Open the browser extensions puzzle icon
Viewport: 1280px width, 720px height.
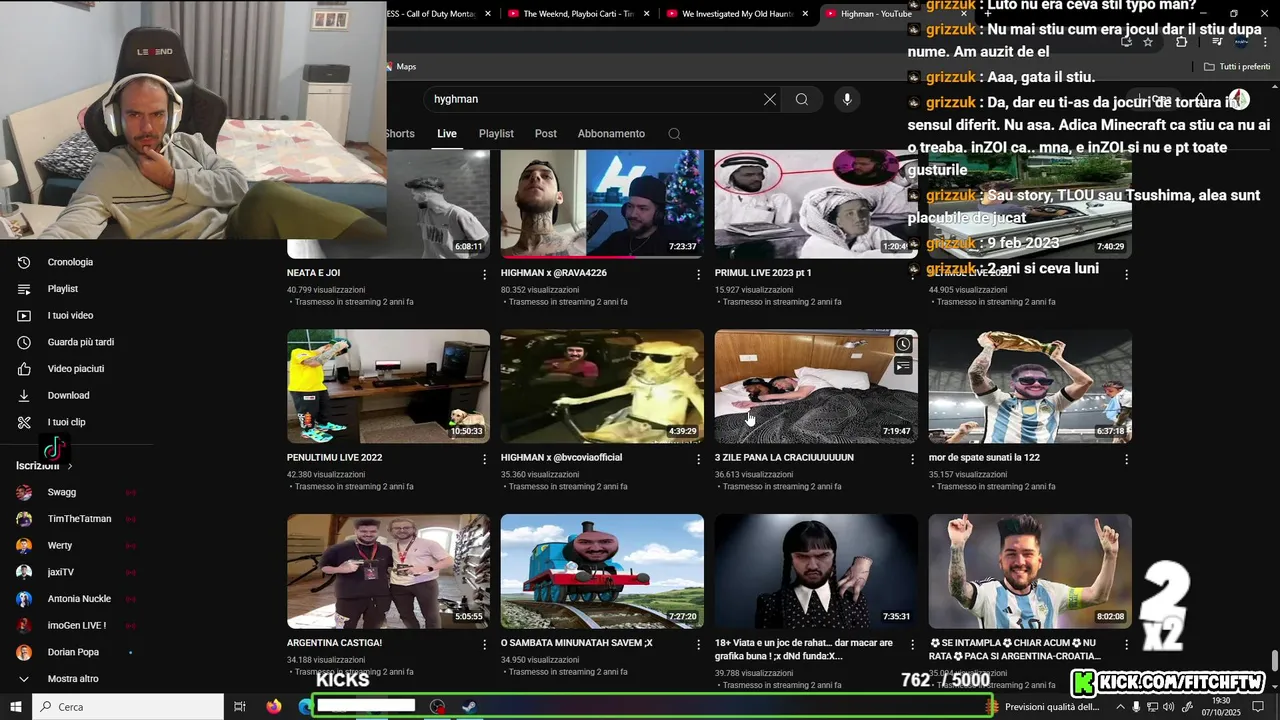click(x=1182, y=41)
